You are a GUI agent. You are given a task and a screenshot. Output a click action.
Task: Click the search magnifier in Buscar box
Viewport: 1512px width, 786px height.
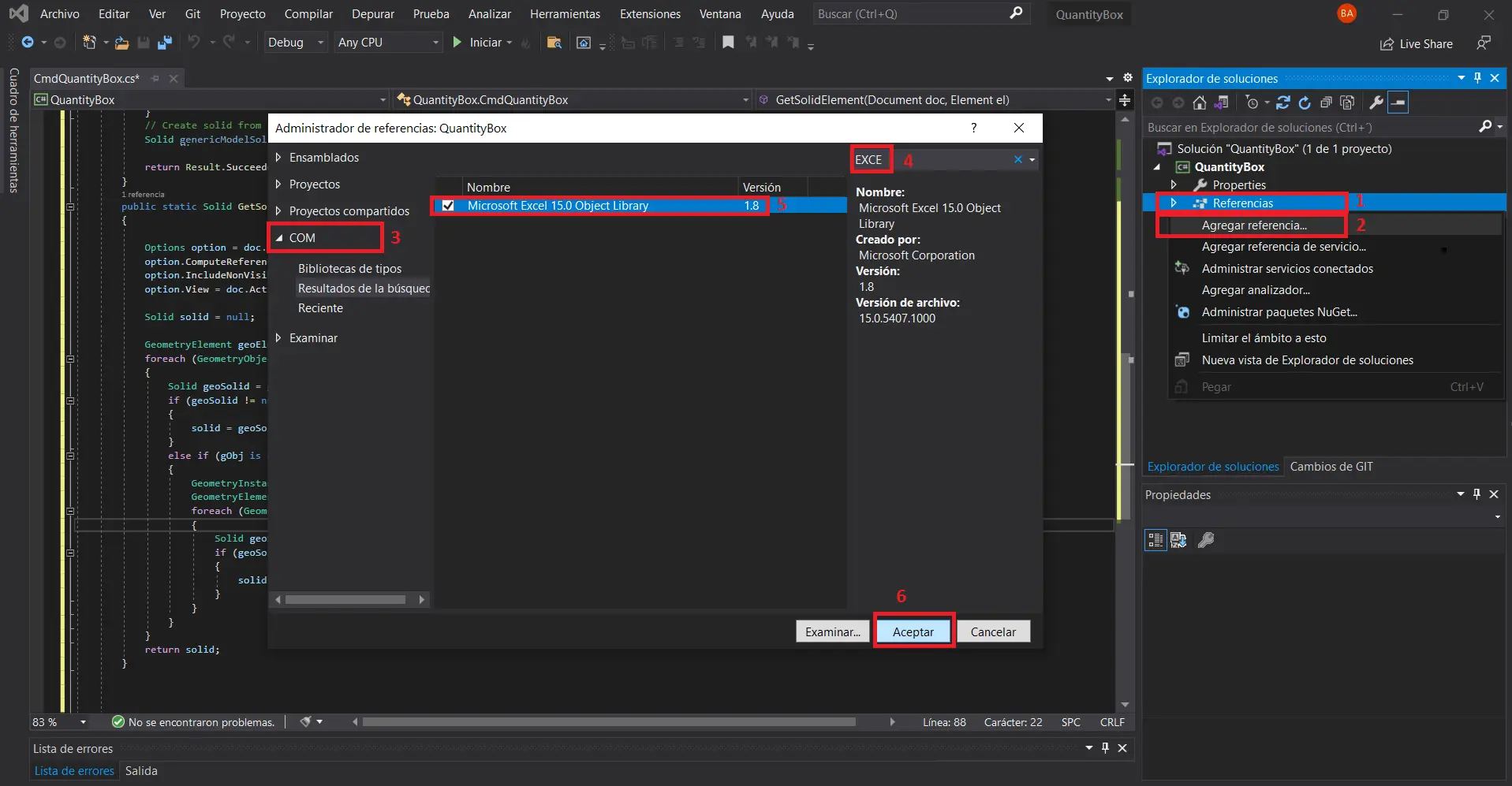1016,13
